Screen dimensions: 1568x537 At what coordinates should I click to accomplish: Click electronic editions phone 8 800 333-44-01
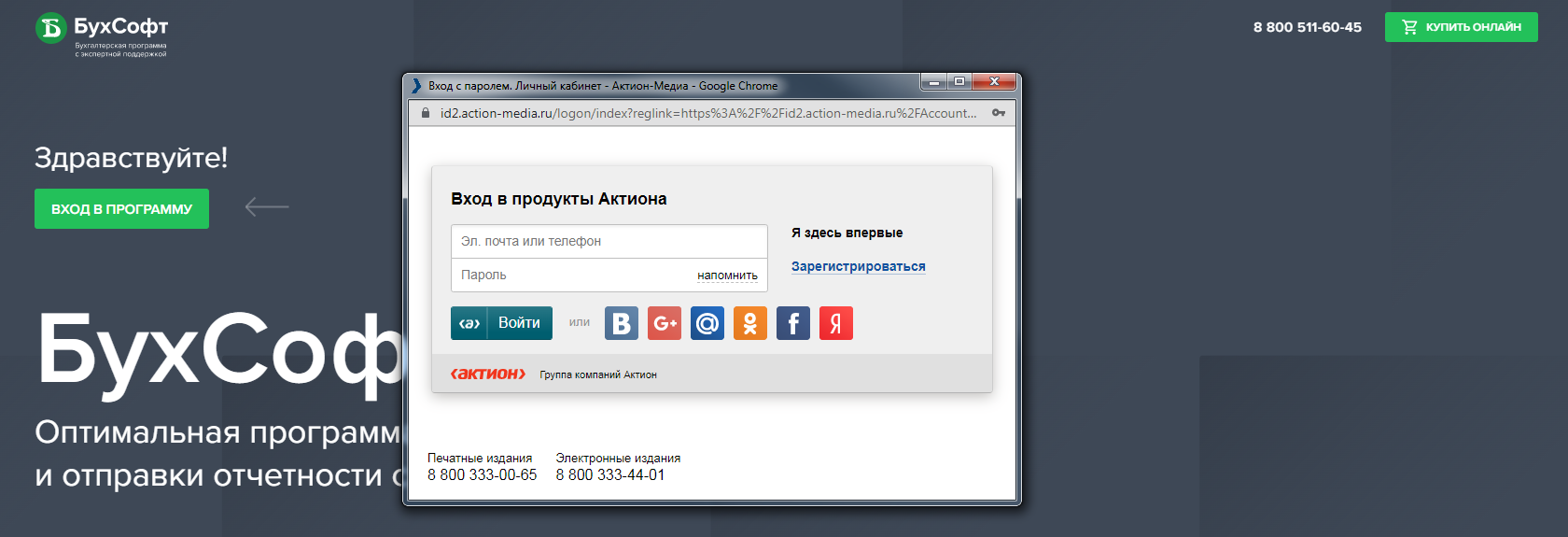coord(610,474)
